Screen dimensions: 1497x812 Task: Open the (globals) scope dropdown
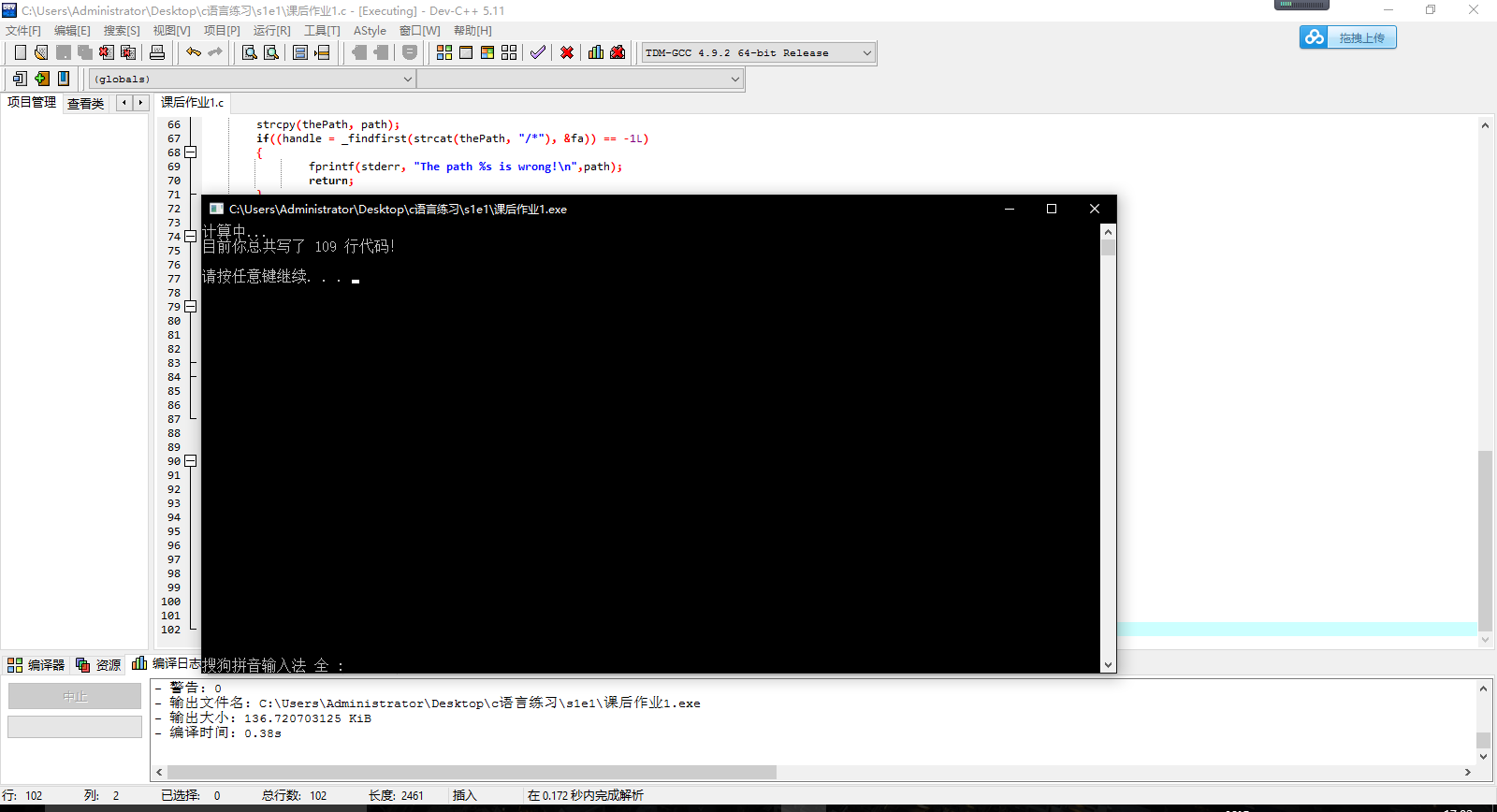253,80
